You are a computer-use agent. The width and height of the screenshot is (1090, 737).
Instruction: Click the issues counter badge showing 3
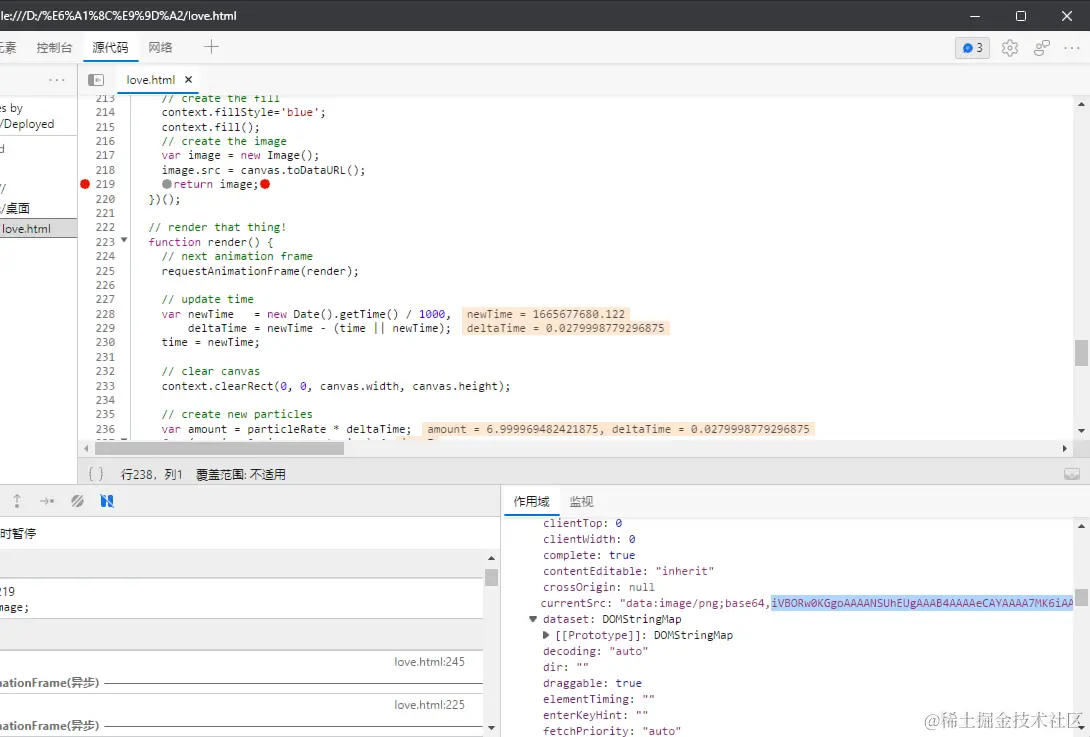pos(972,48)
